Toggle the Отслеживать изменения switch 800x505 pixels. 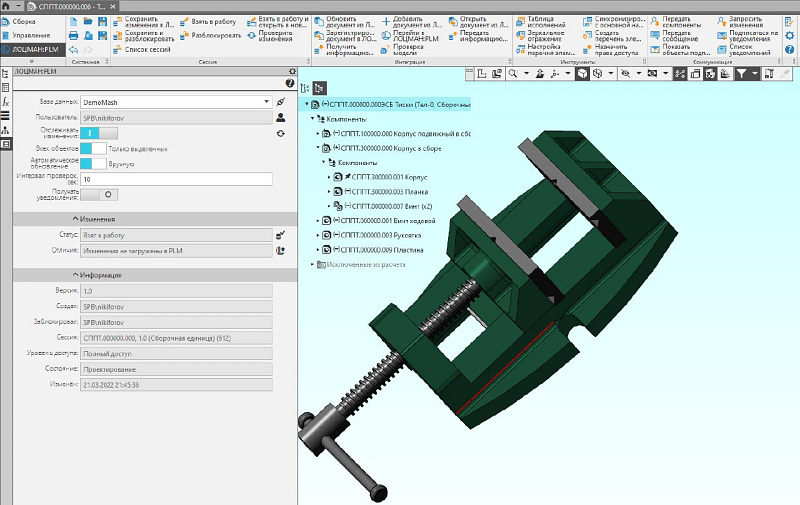[x=97, y=132]
